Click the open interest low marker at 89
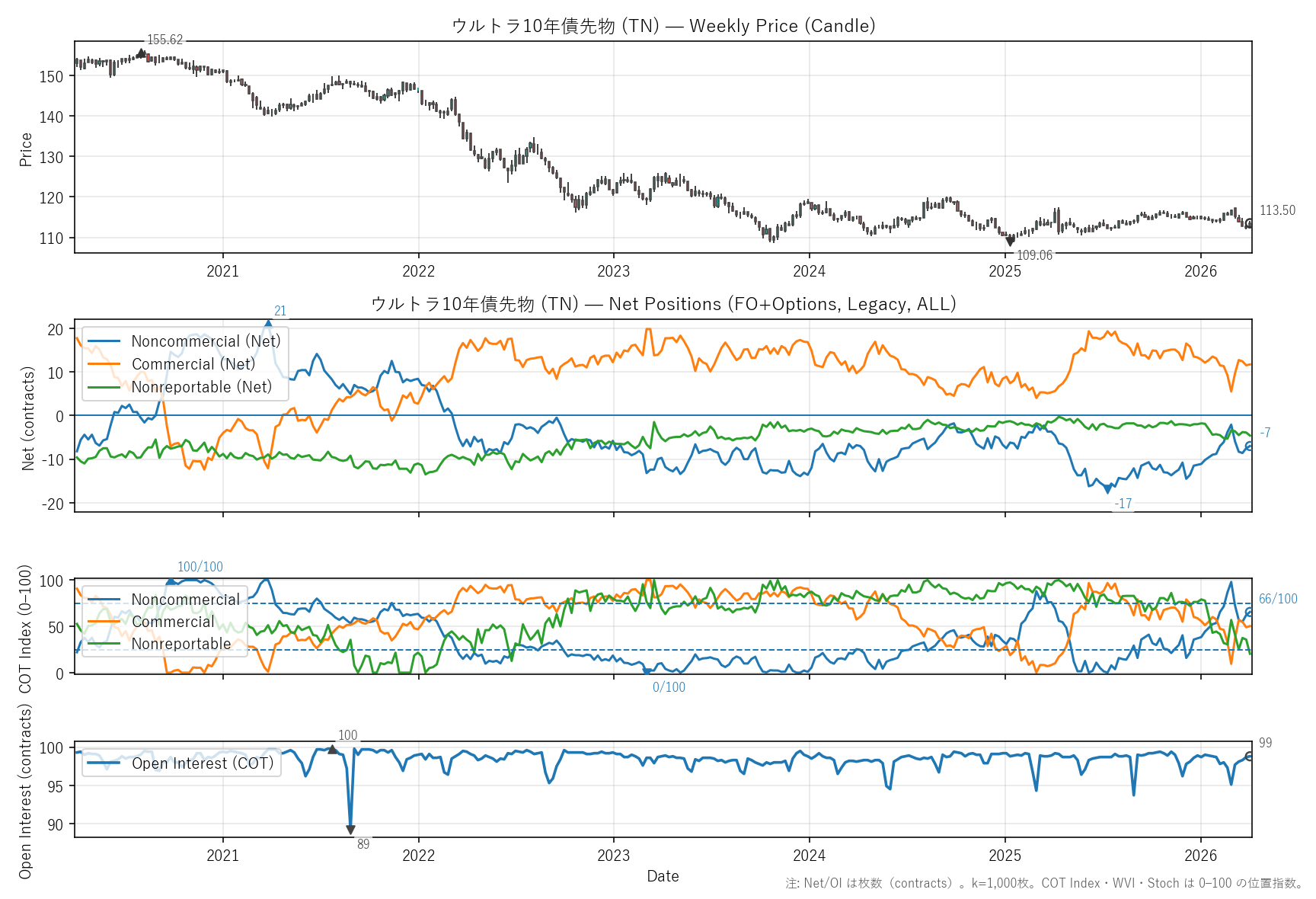1316x899 pixels. point(350,830)
